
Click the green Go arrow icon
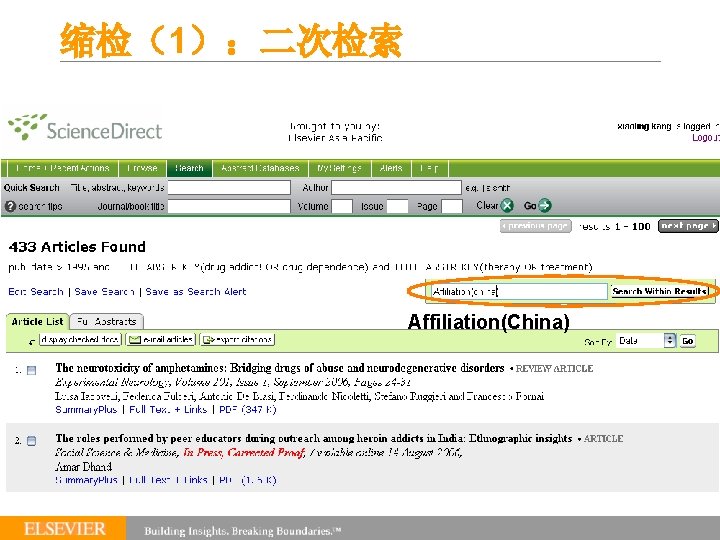[x=545, y=206]
